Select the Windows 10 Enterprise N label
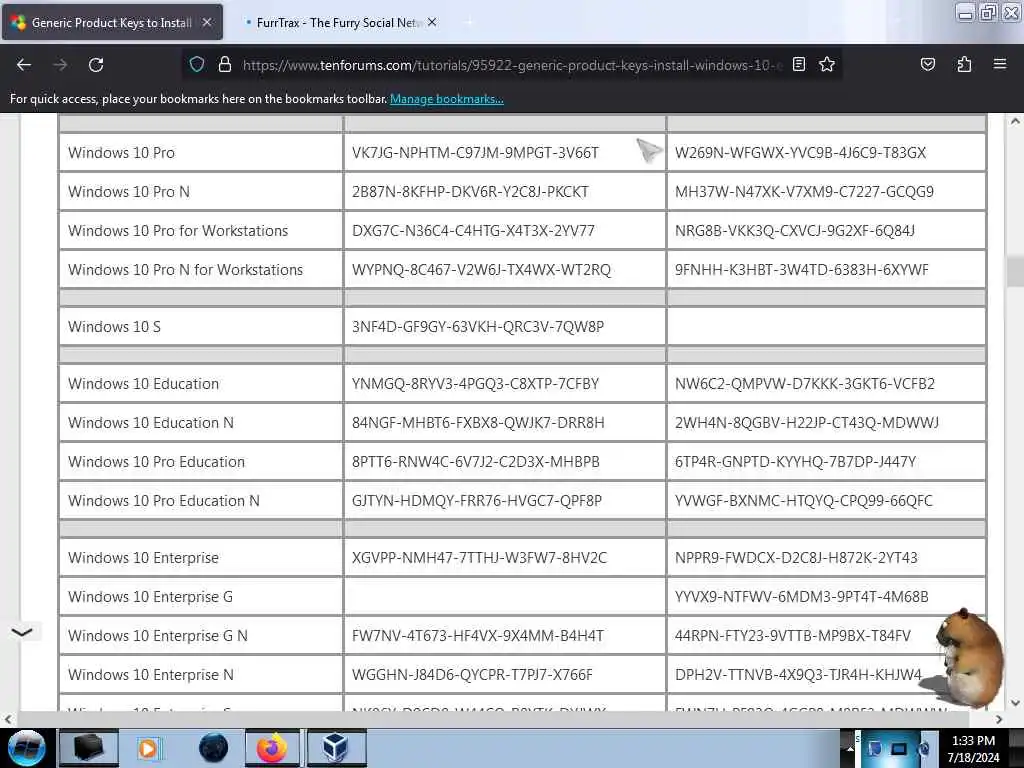Viewport: 1024px width, 768px height. [x=151, y=675]
